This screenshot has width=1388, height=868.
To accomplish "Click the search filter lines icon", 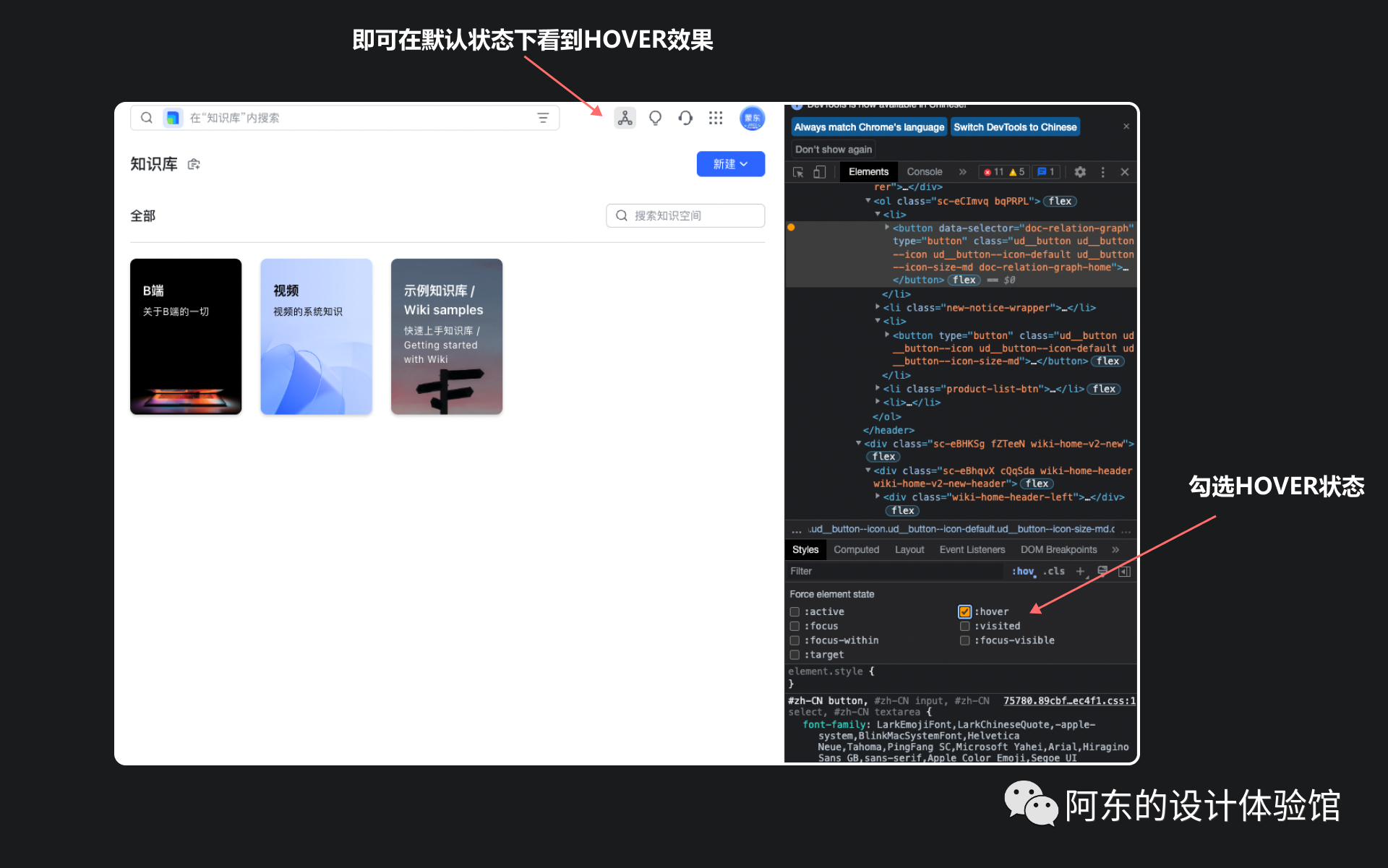I will tap(543, 118).
